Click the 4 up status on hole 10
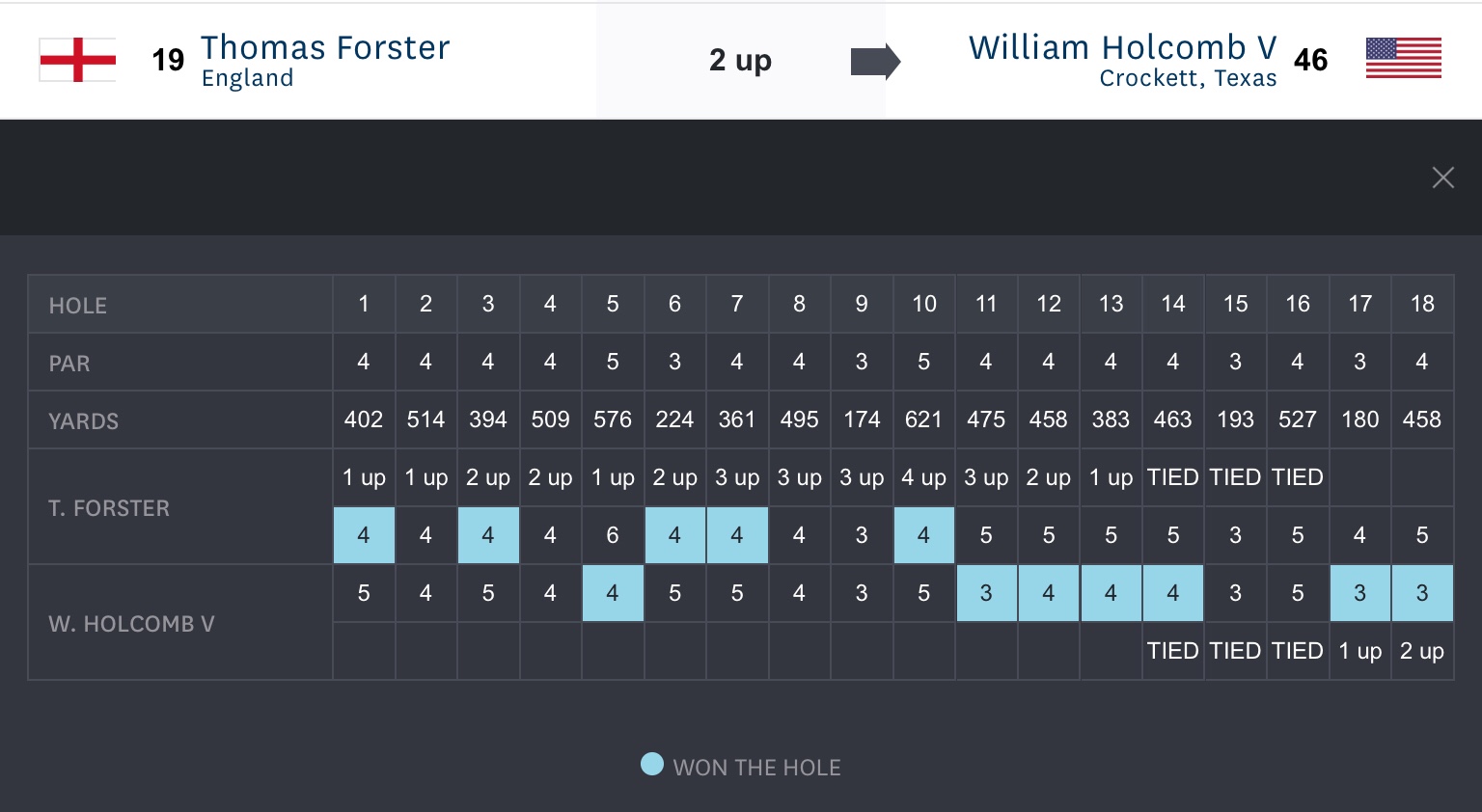Screen dimensions: 1482x812 pos(923,478)
